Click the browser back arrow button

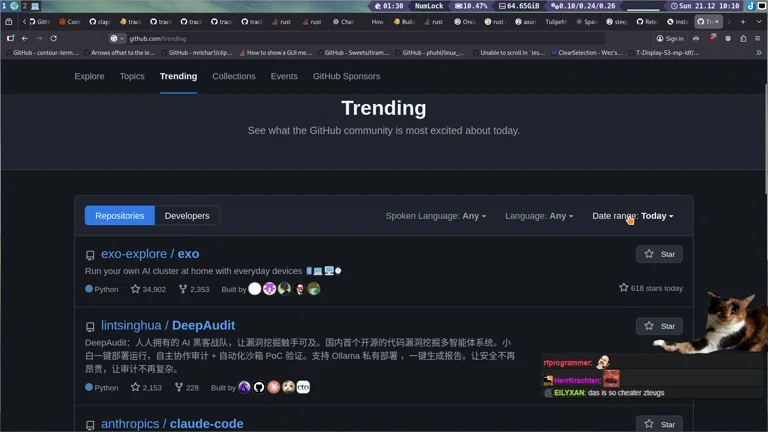(x=26, y=38)
